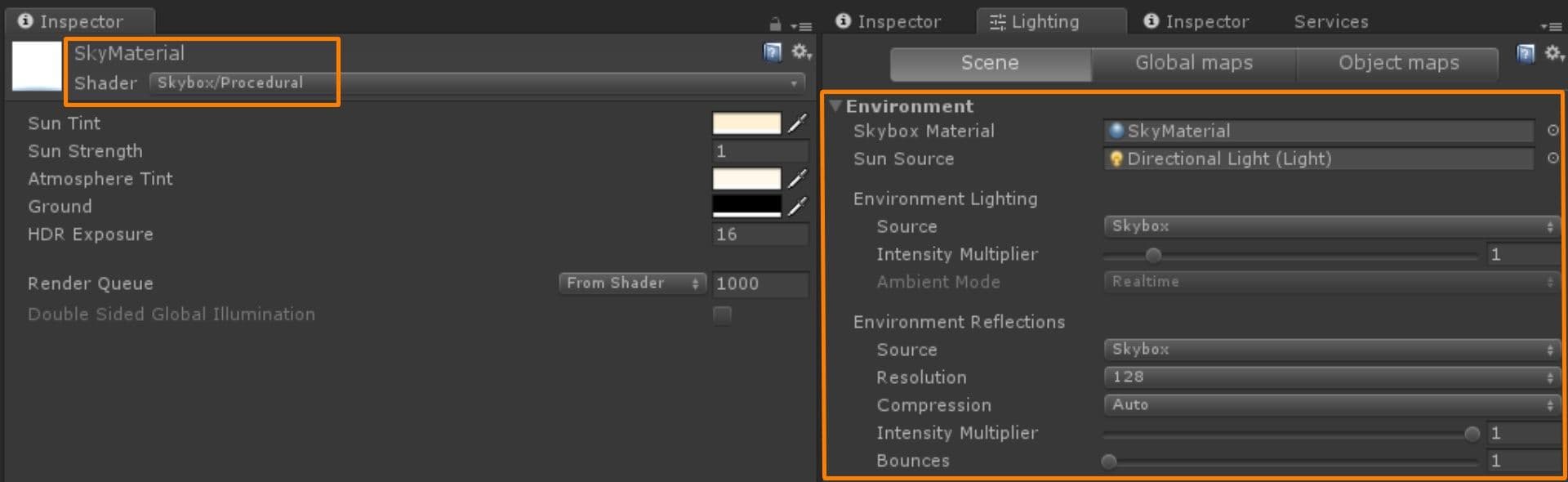Open the Shader dropdown Skybox/Procedural
This screenshot has width=1568, height=482.
point(477,83)
